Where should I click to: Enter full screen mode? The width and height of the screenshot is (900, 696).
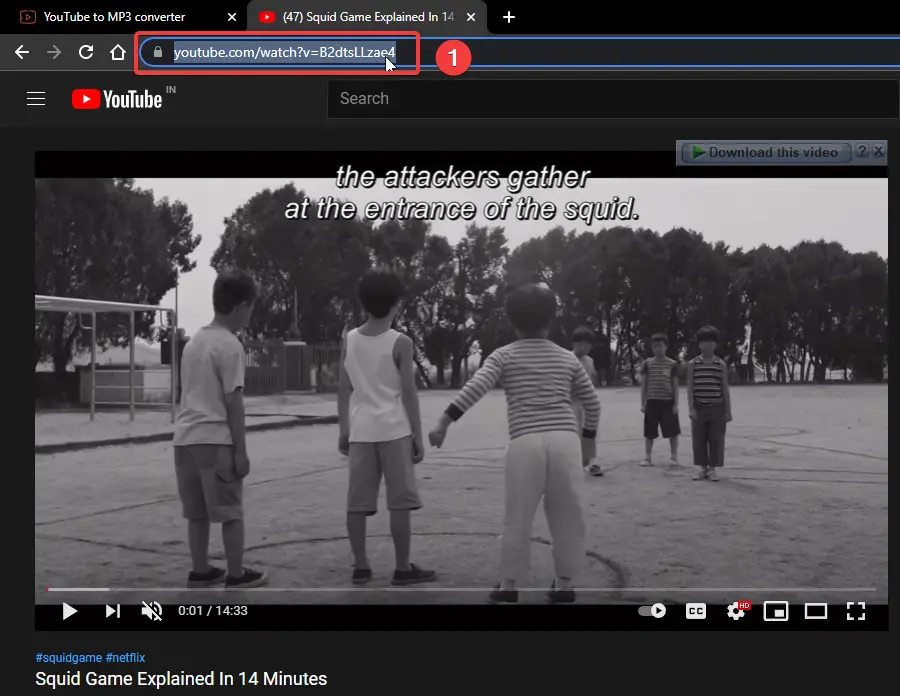[856, 611]
